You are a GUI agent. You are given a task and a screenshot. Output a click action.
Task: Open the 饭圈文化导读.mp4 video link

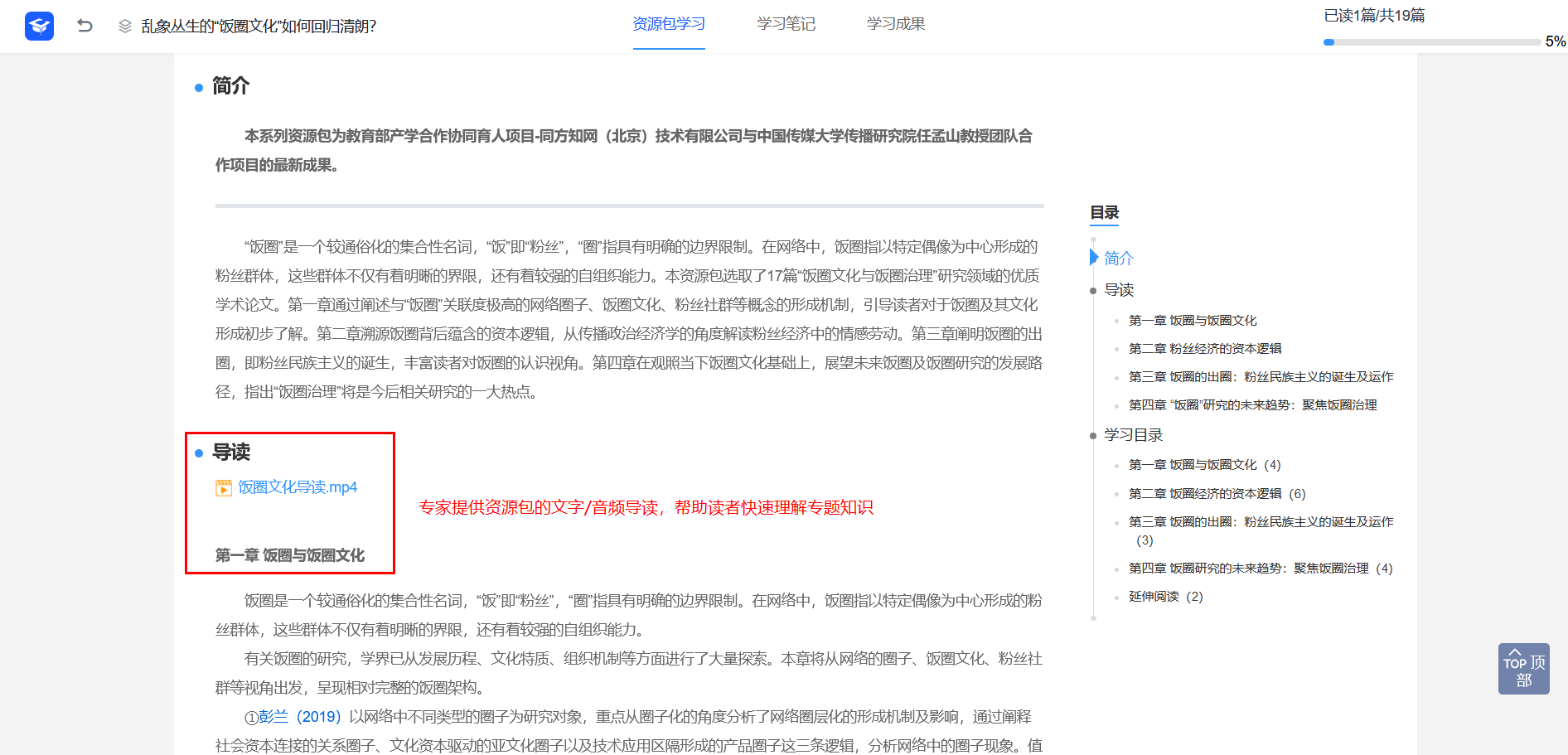point(298,487)
